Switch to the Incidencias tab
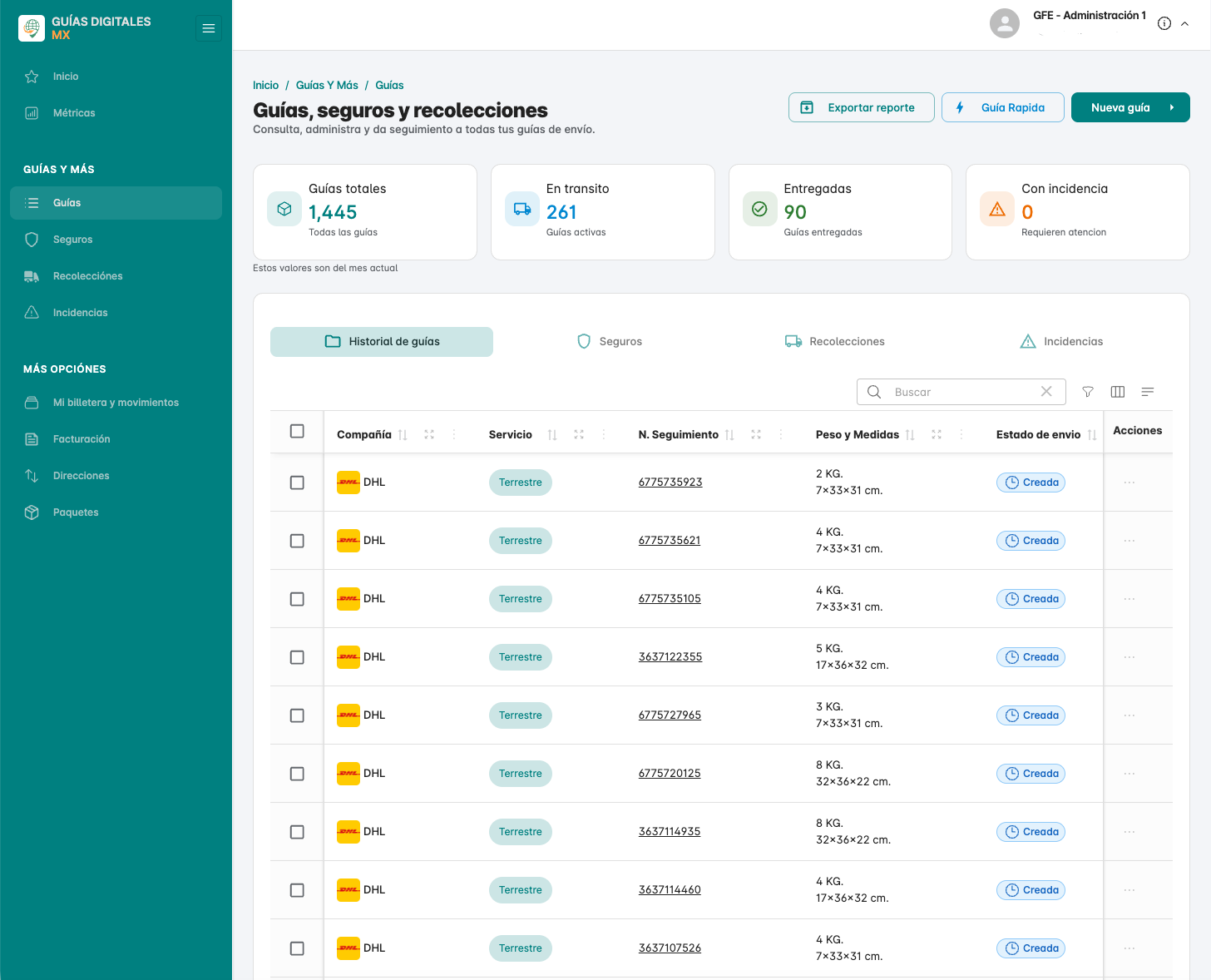Image resolution: width=1211 pixels, height=980 pixels. pyautogui.click(x=1061, y=342)
